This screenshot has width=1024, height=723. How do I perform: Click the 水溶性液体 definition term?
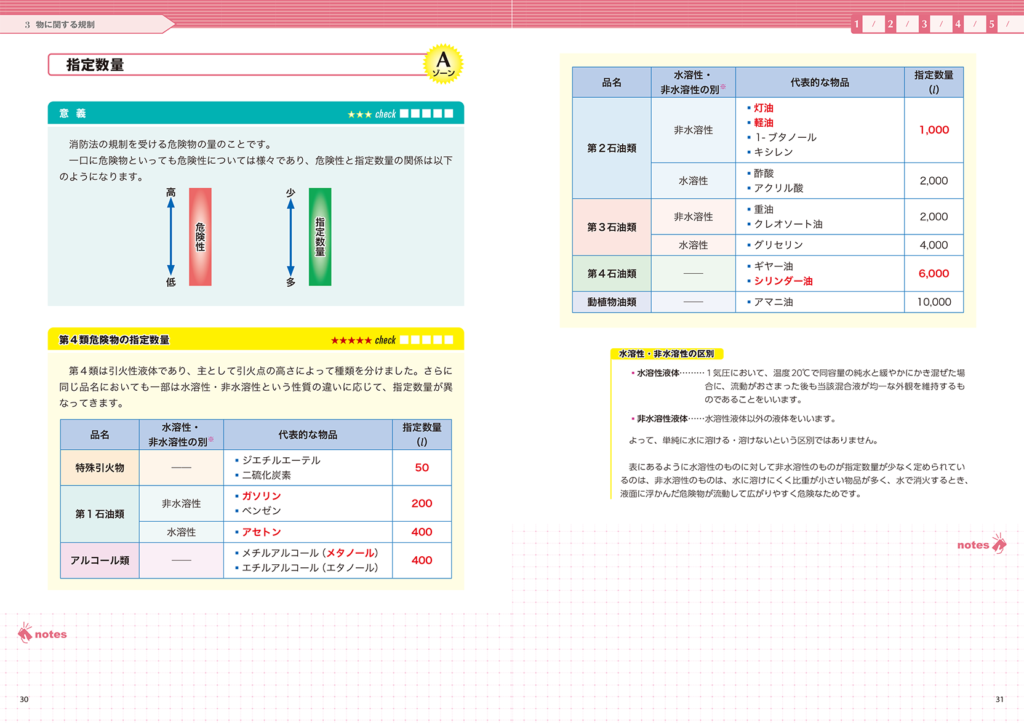click(658, 373)
